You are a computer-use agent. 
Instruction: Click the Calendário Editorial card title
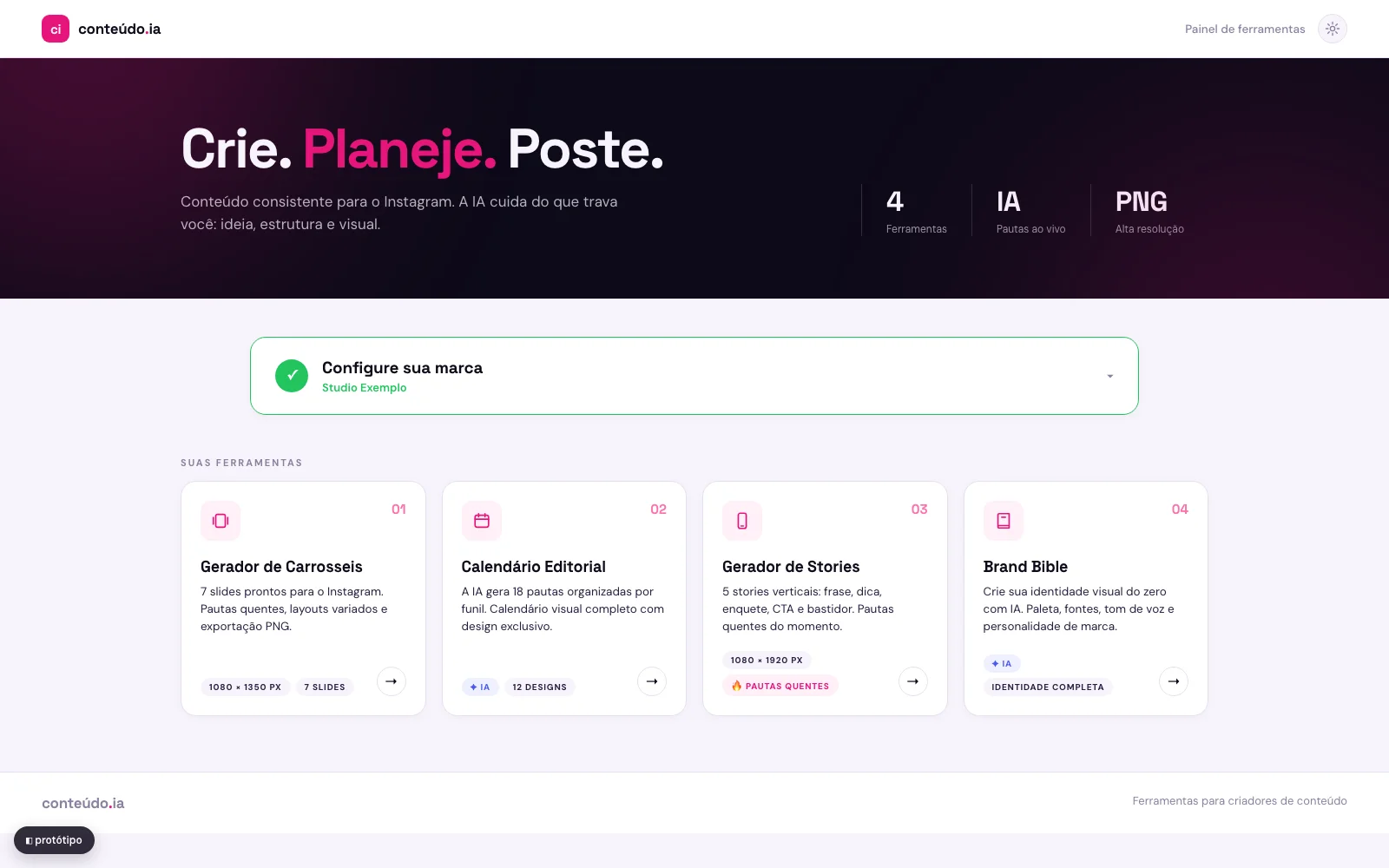coord(534,567)
